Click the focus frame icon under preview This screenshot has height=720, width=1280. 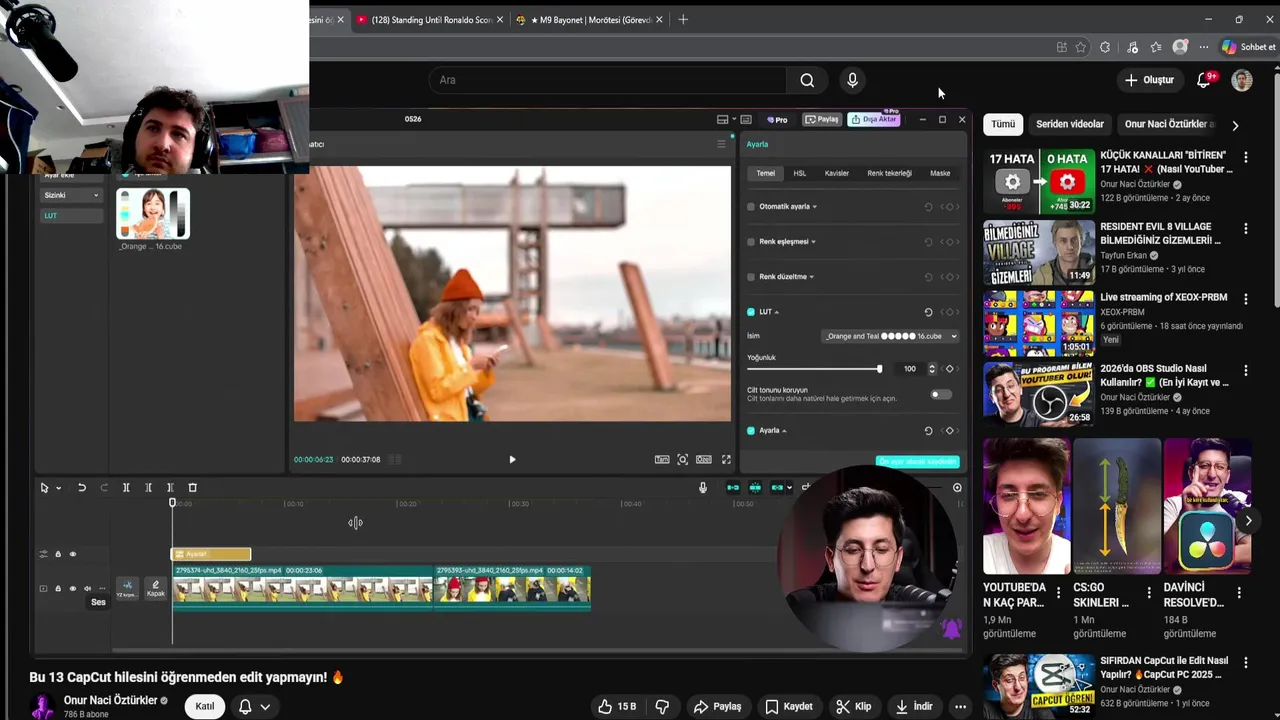(x=683, y=460)
